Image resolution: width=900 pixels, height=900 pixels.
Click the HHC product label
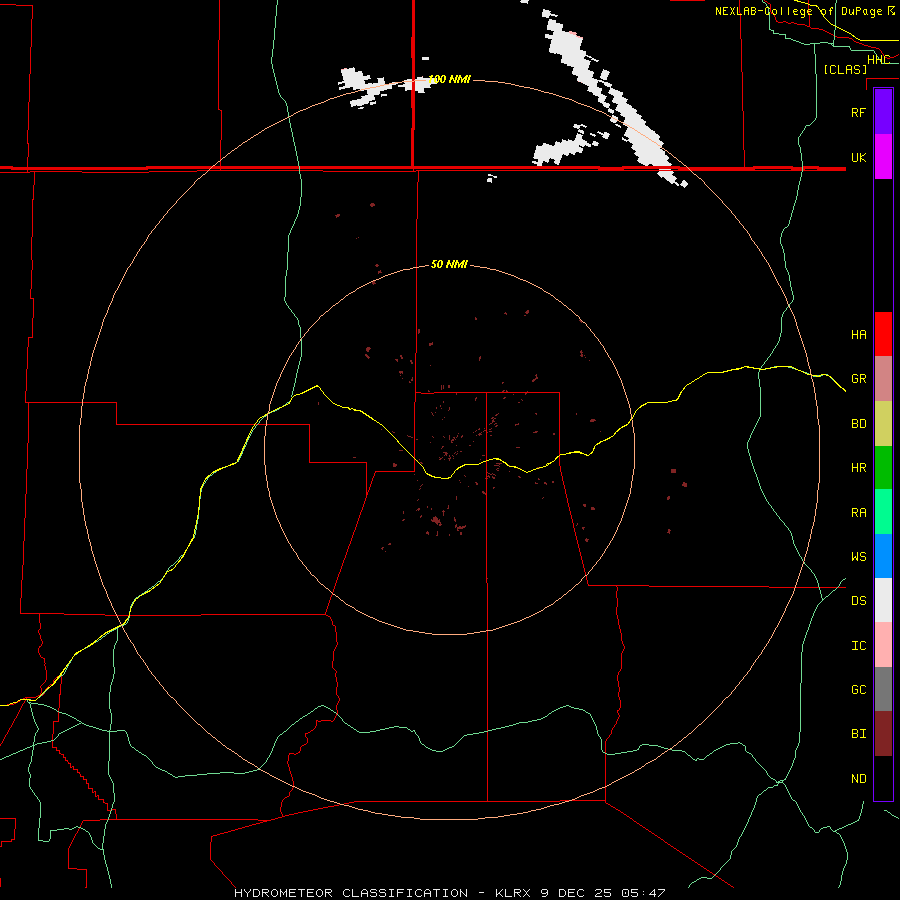878,59
